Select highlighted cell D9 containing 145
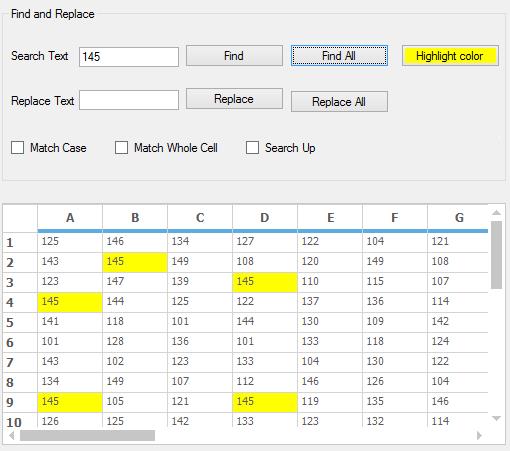 (x=265, y=402)
